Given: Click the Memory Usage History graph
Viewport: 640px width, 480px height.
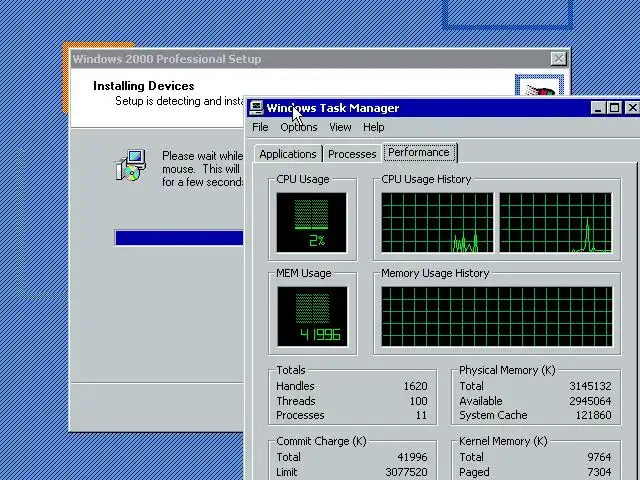Looking at the screenshot, I should (497, 317).
